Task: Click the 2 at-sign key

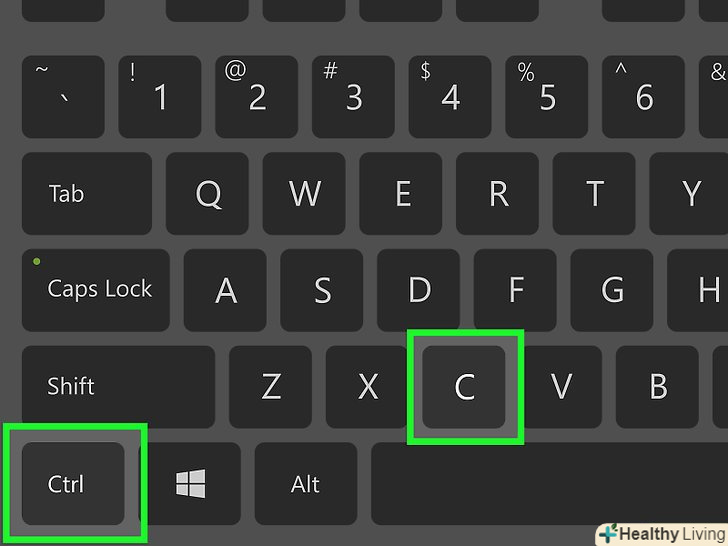Action: point(257,97)
